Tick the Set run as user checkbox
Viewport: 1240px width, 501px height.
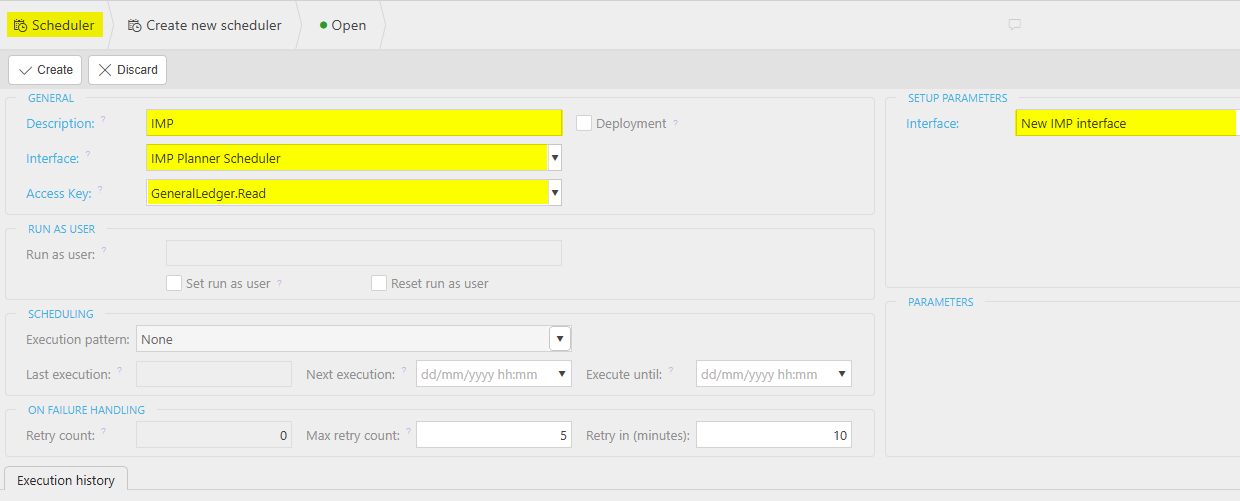coord(174,283)
